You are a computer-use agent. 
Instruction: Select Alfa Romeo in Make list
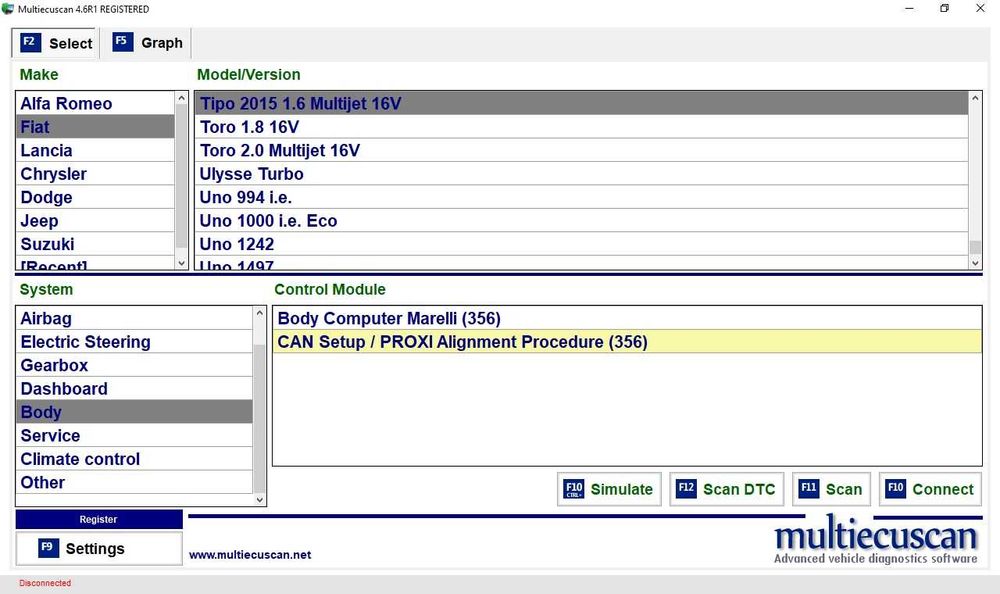coord(95,103)
